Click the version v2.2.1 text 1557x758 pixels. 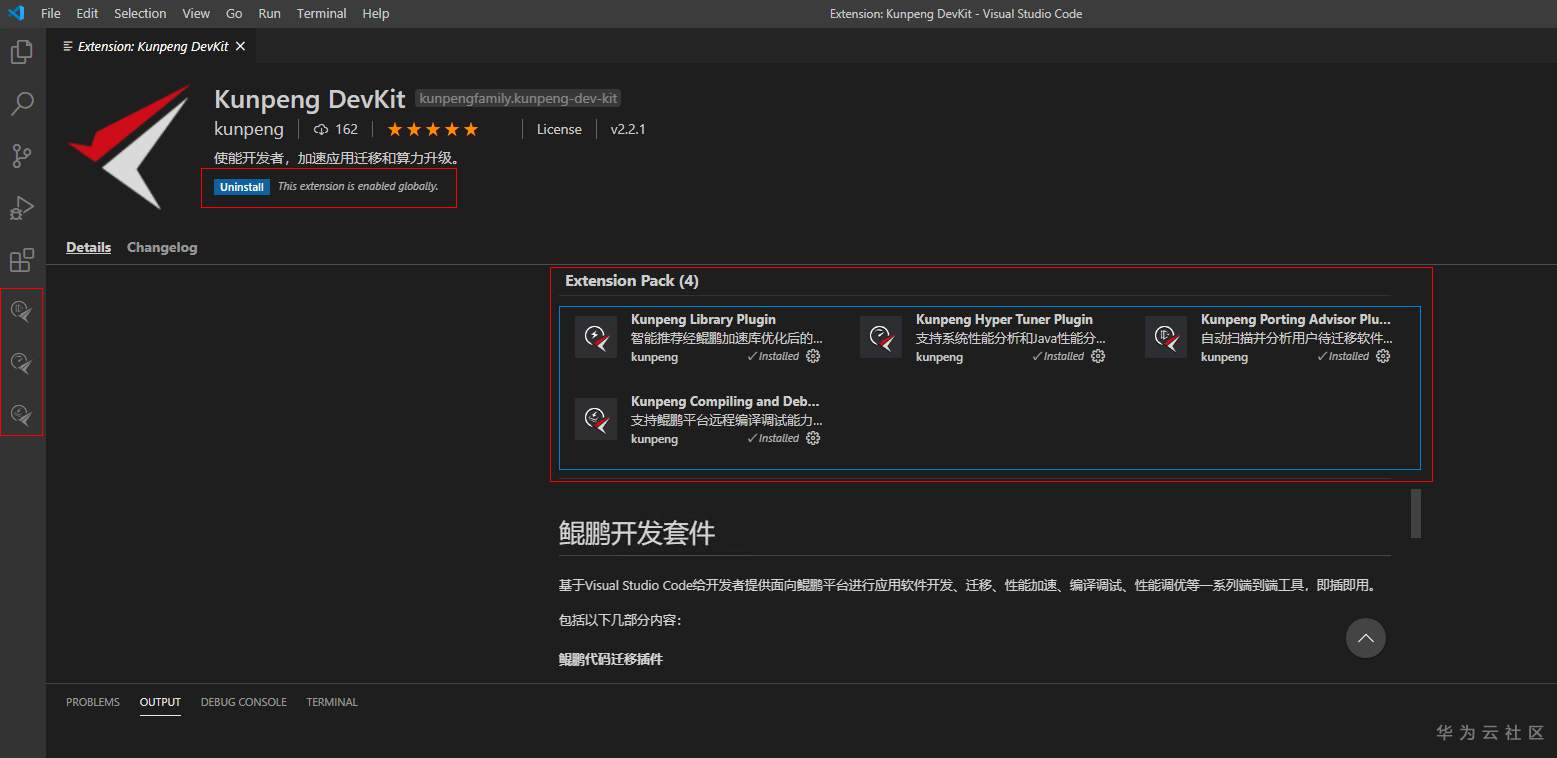coord(628,129)
